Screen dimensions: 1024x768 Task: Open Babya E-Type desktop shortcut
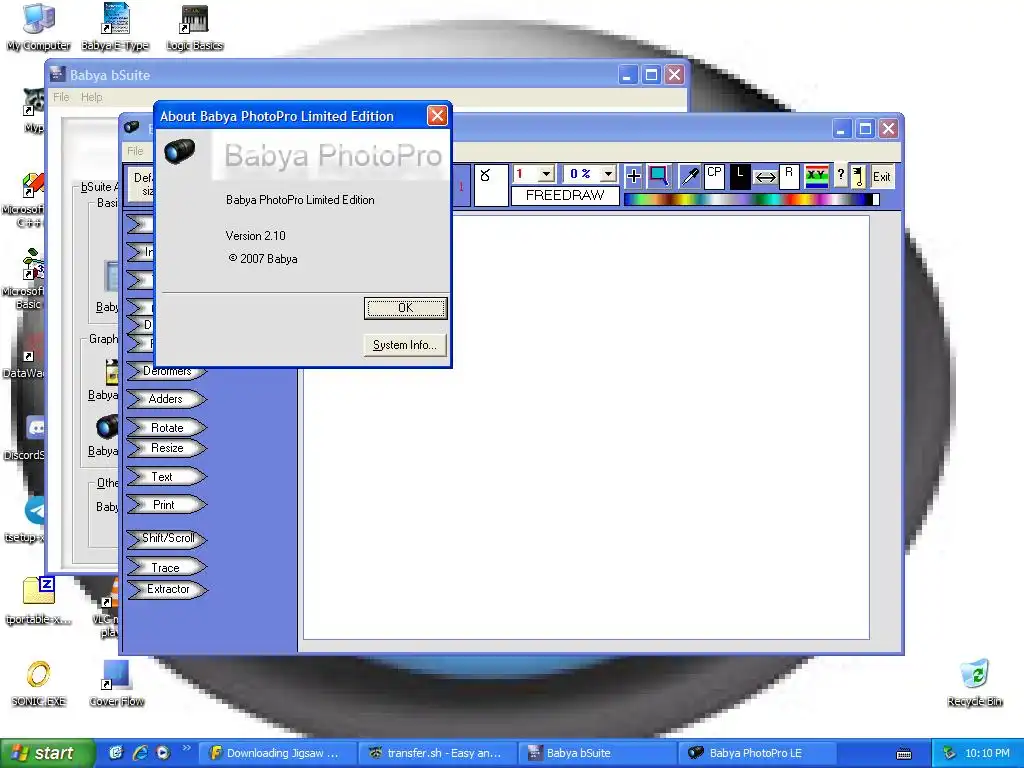click(x=116, y=27)
